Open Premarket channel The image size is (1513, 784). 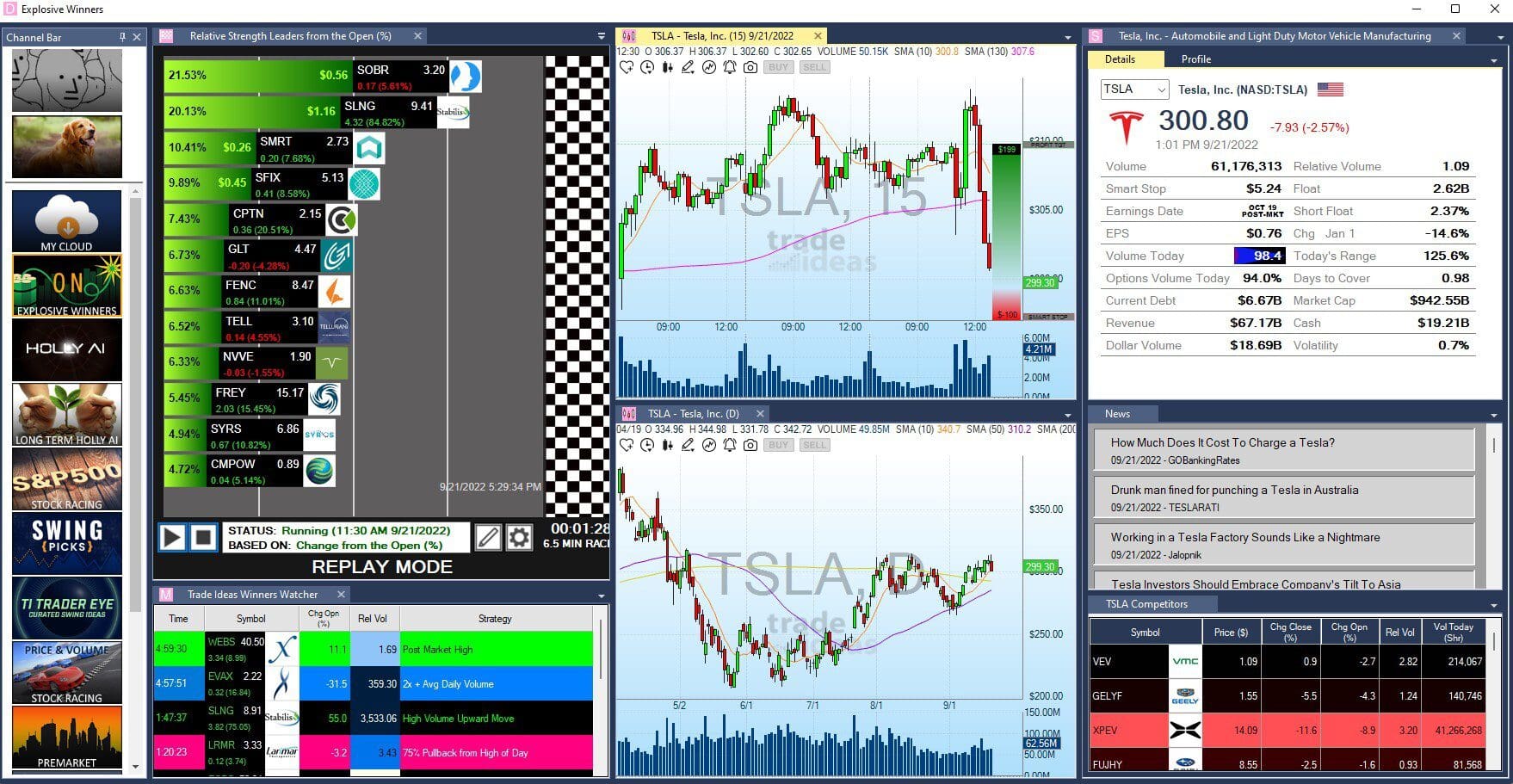[67, 738]
